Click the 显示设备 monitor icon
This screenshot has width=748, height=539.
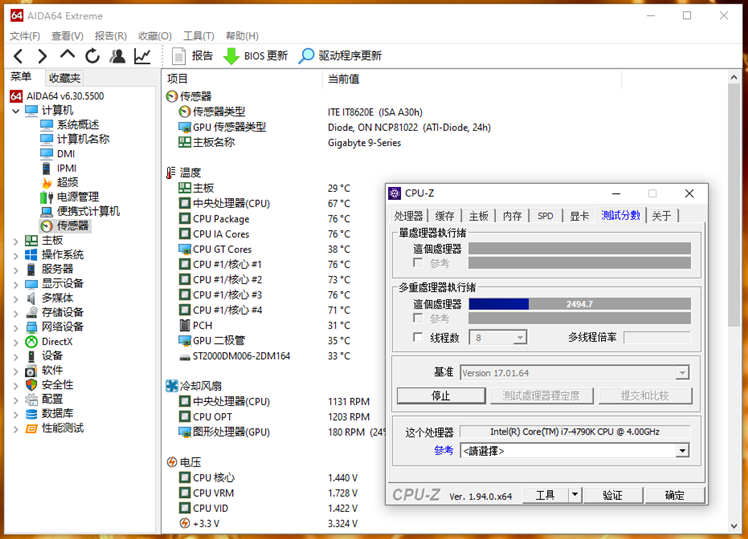click(x=31, y=284)
